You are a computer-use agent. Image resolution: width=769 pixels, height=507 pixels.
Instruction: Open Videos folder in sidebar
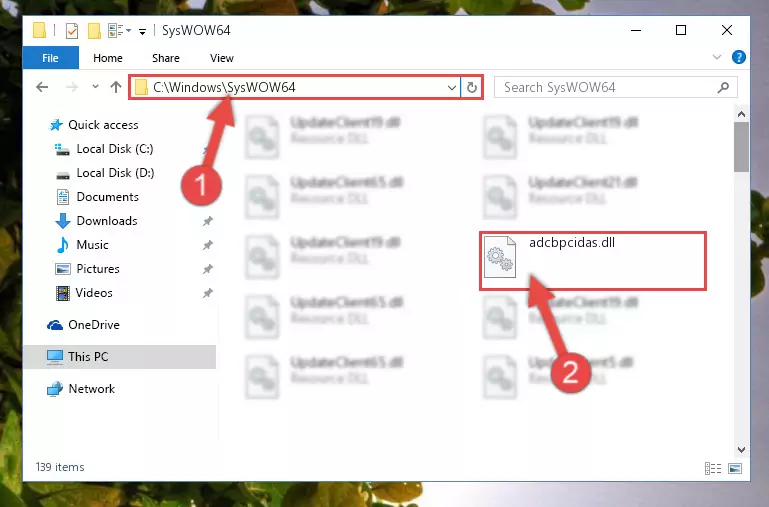click(x=94, y=293)
